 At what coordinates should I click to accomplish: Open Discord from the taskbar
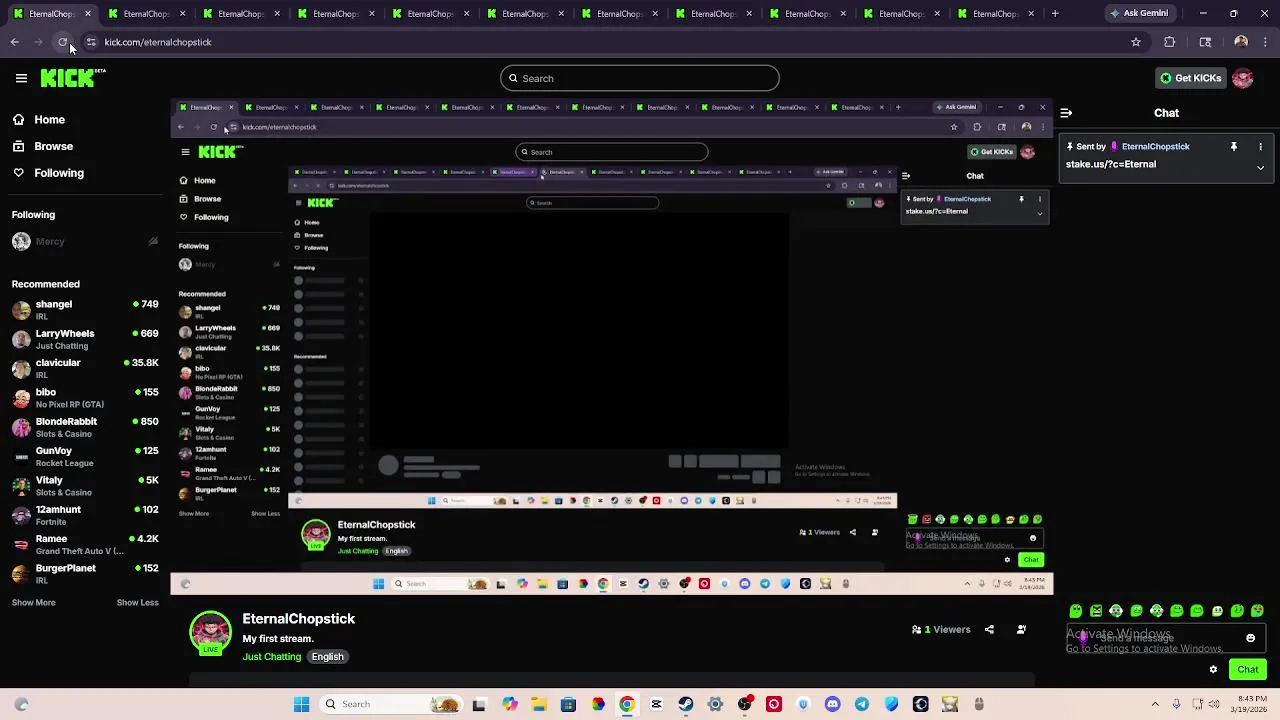pos(832,704)
